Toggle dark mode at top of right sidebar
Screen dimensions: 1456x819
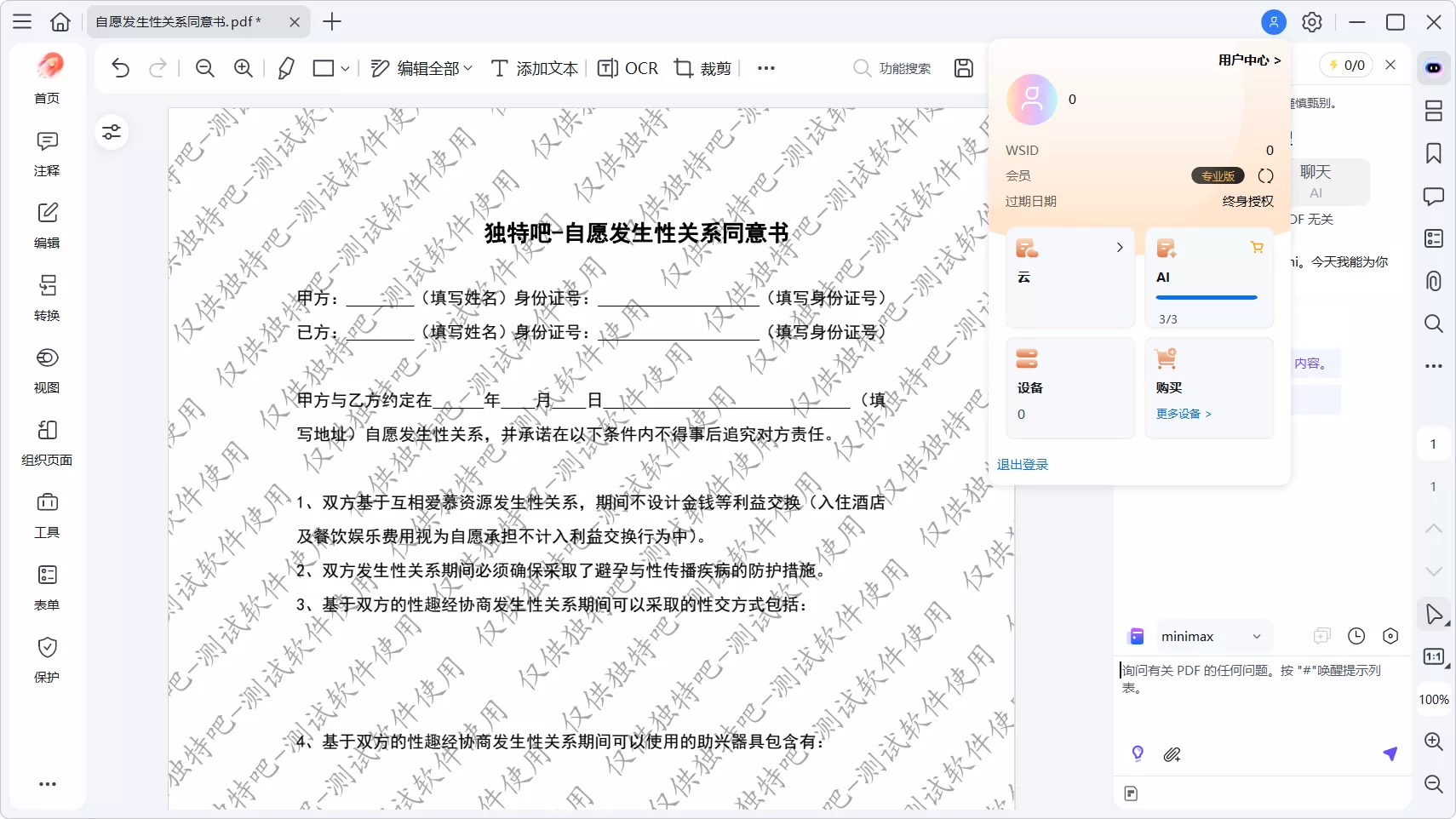(1434, 67)
